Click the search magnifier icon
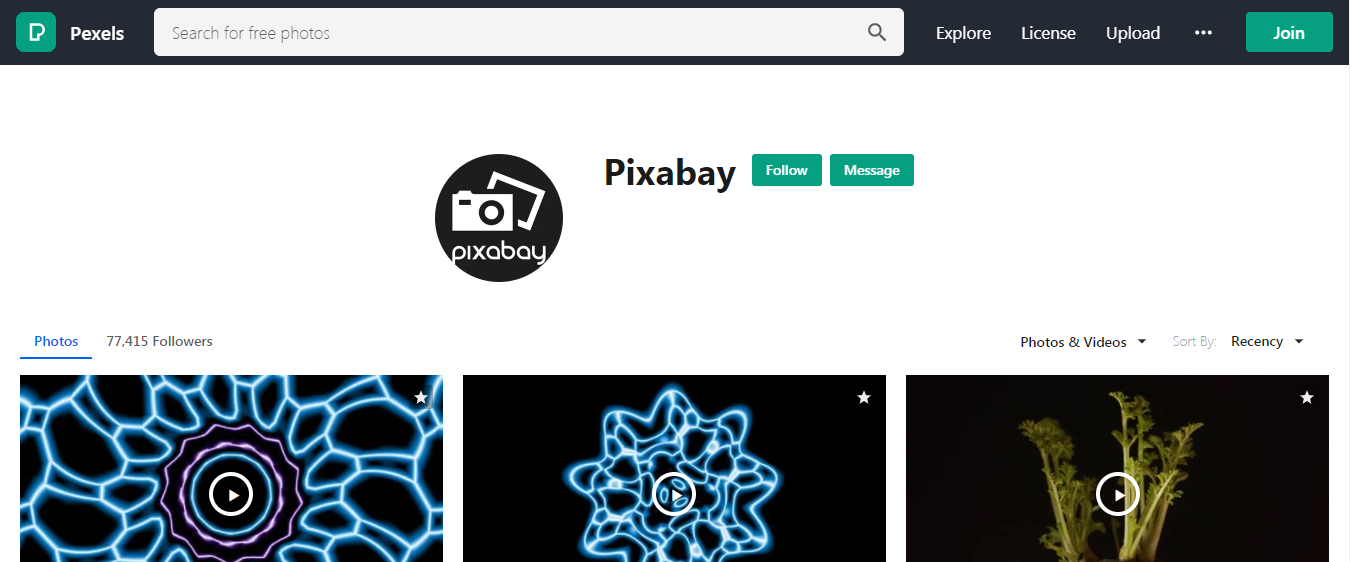1350x562 pixels. click(x=877, y=32)
